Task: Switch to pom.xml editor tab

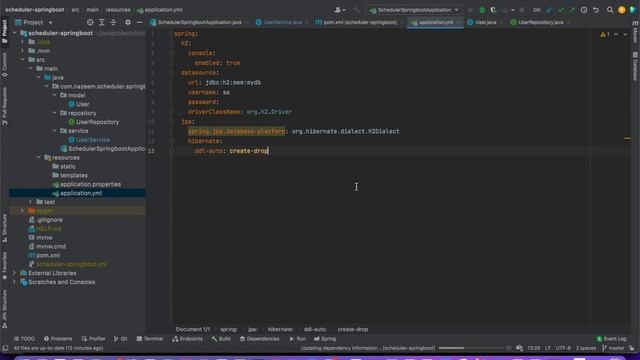Action: 359,22
